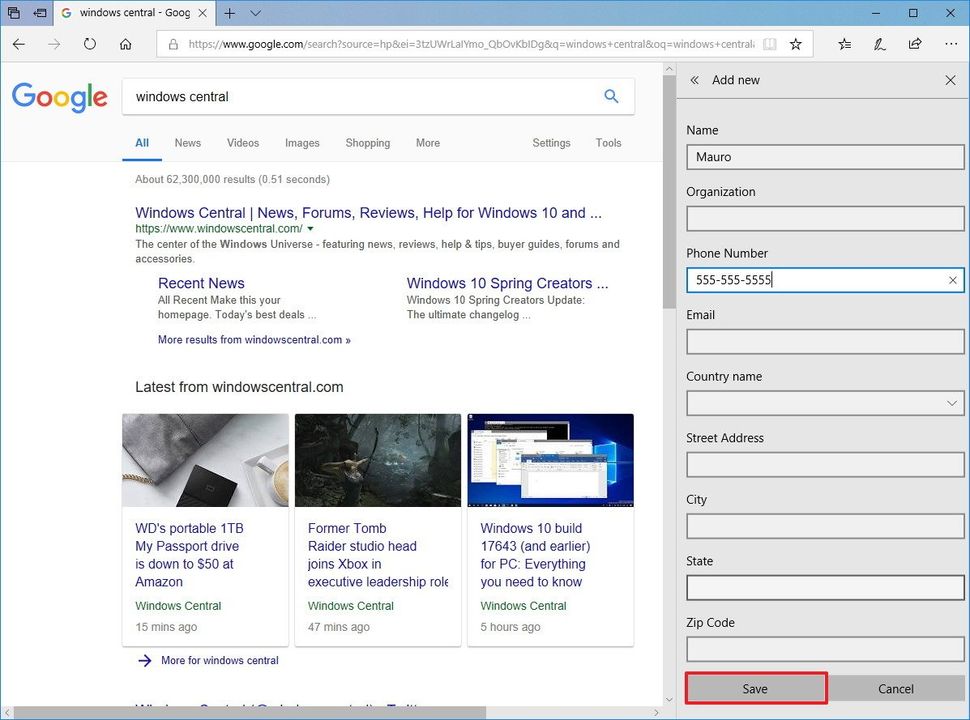Switch to the News search tab
Viewport: 970px width, 720px height.
(x=187, y=143)
